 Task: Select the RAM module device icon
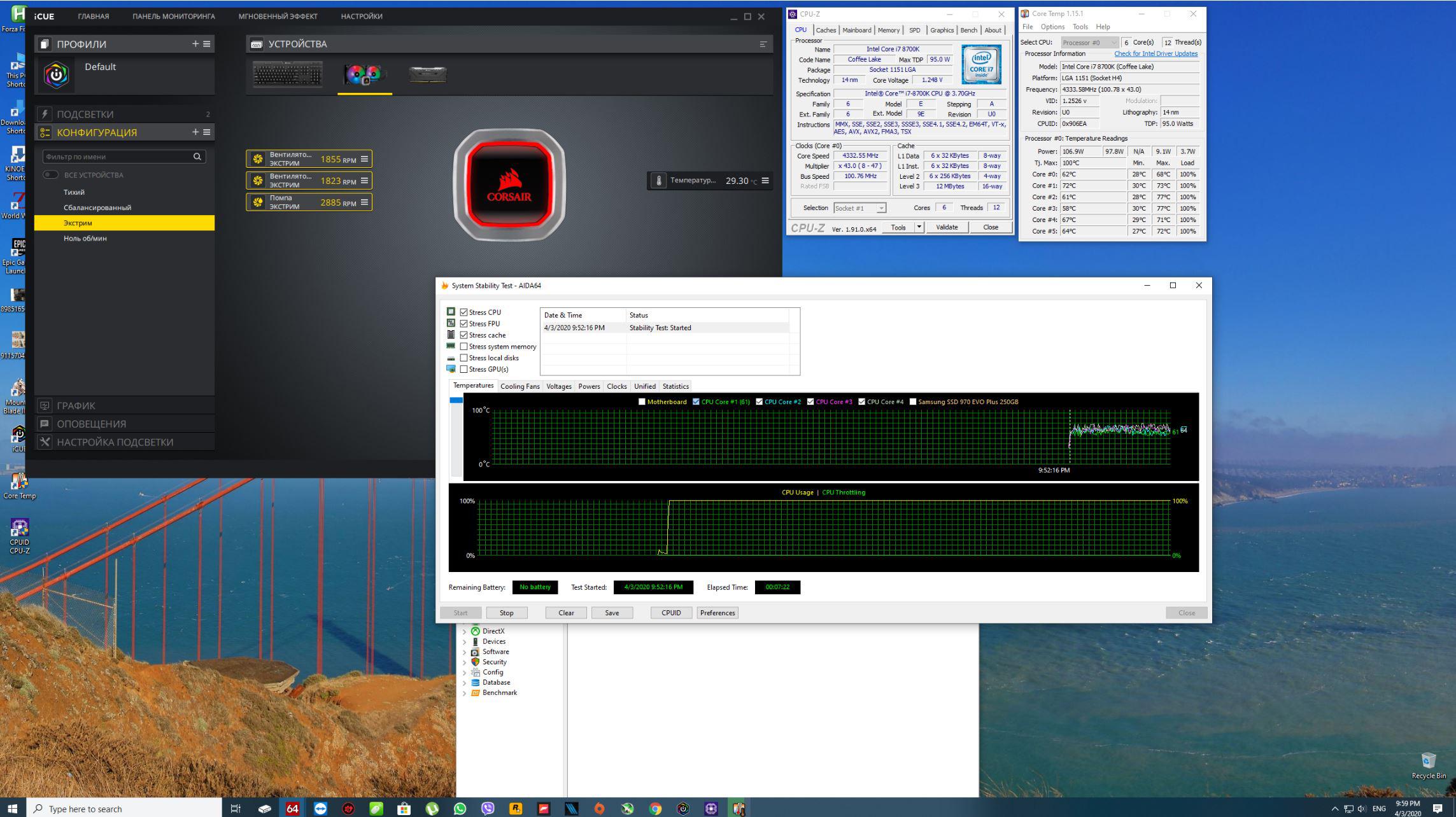[x=427, y=74]
